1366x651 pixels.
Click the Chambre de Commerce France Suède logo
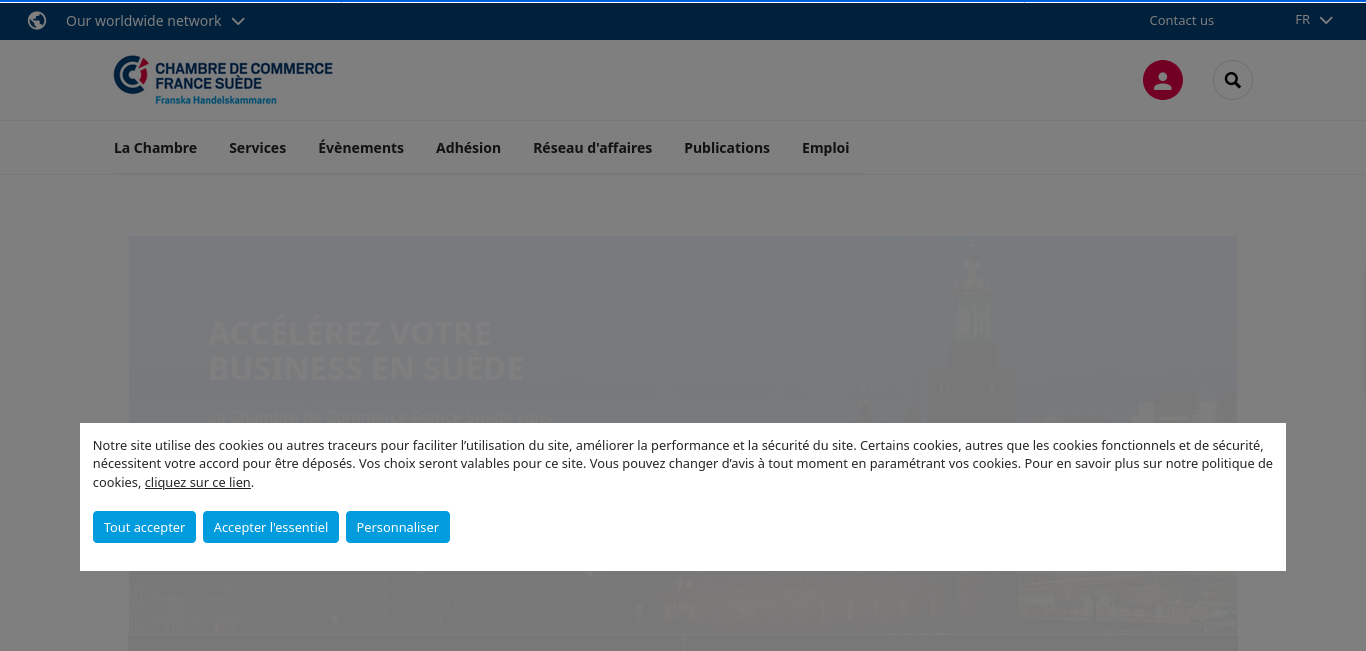[223, 81]
